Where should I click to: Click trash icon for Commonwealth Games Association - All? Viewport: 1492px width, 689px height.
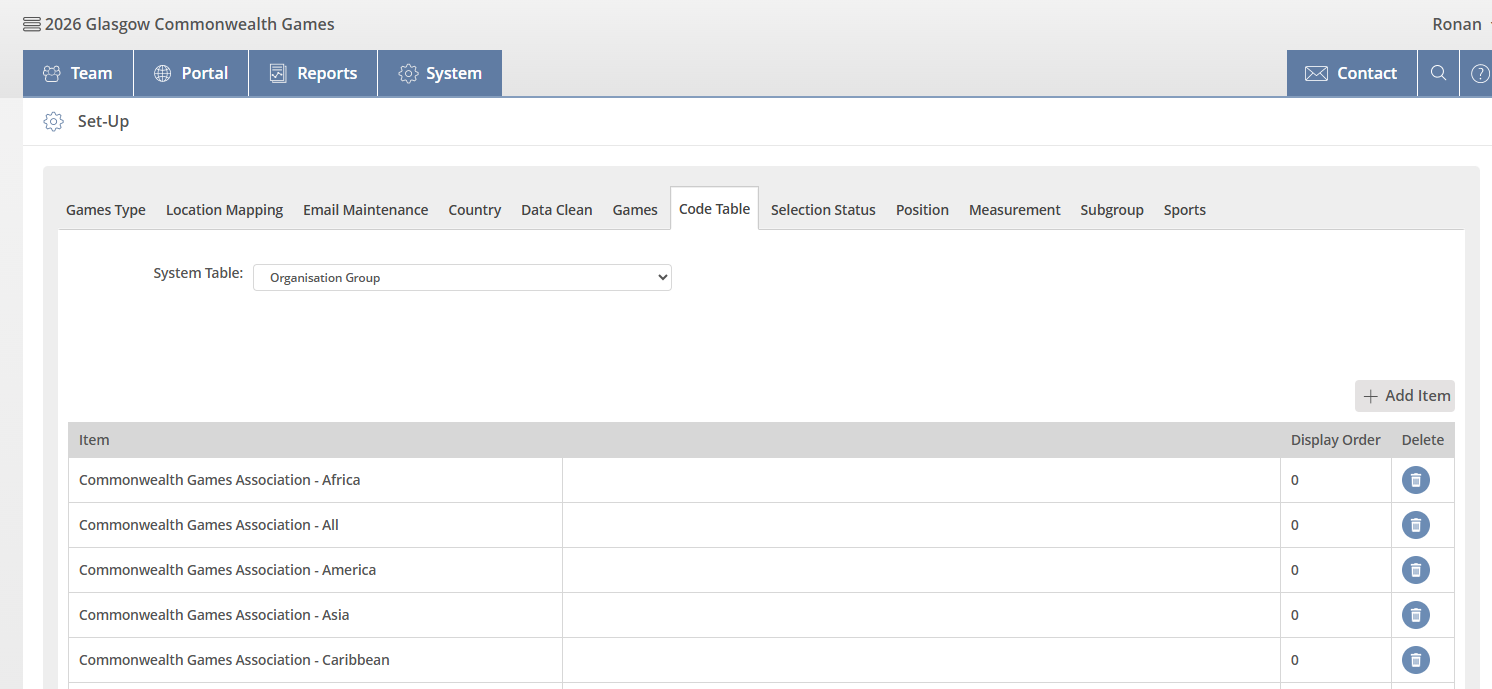pos(1415,525)
